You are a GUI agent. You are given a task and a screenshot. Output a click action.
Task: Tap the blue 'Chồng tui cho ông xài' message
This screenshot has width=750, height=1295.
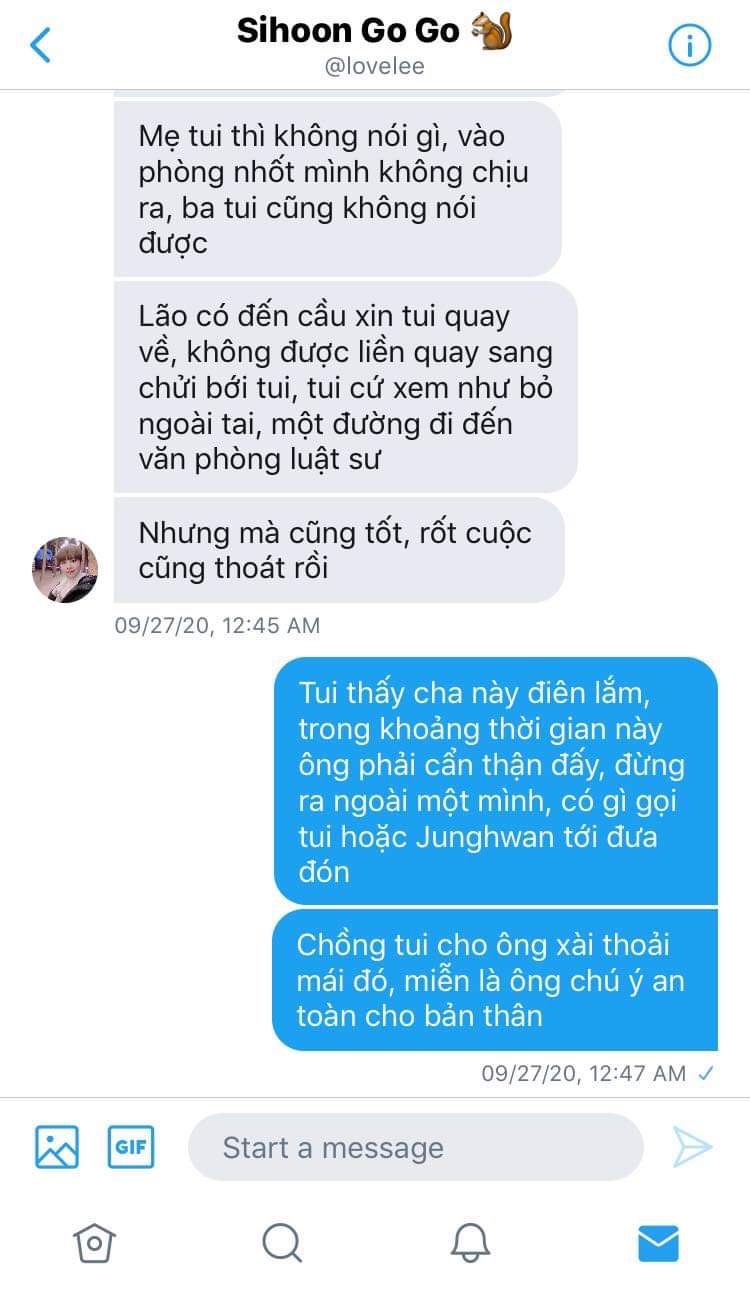tap(495, 980)
